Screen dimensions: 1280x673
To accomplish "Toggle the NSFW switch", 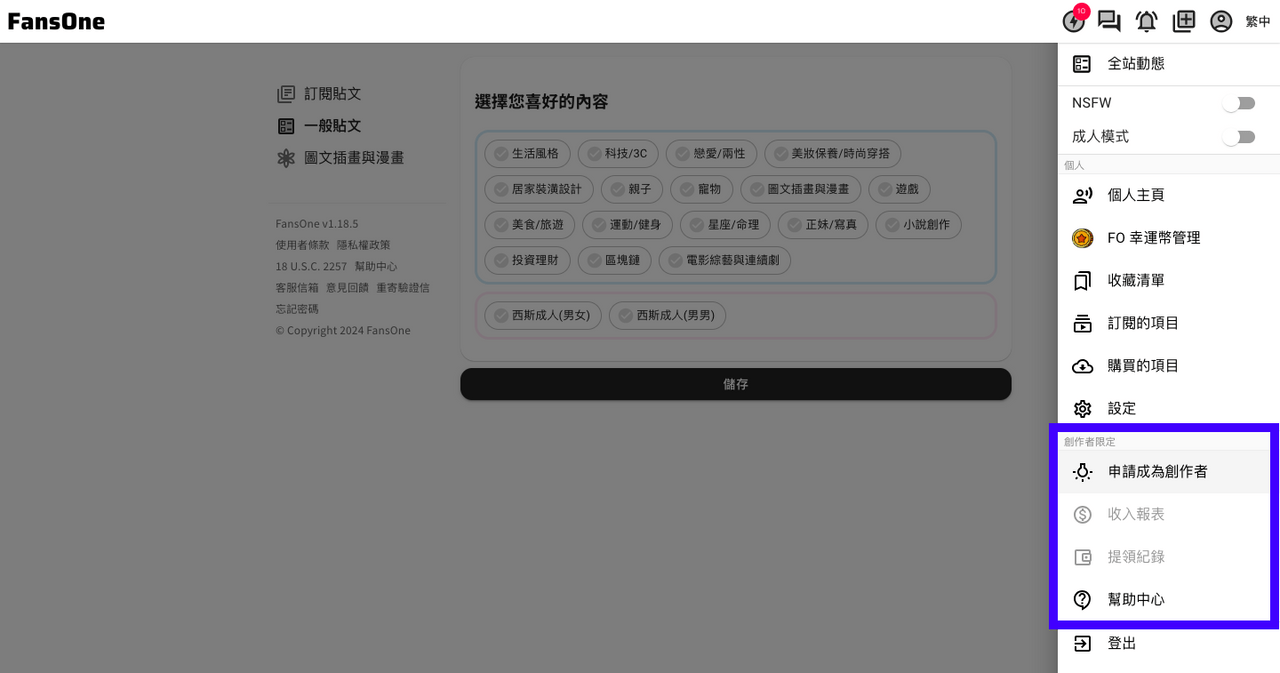I will coord(1239,103).
